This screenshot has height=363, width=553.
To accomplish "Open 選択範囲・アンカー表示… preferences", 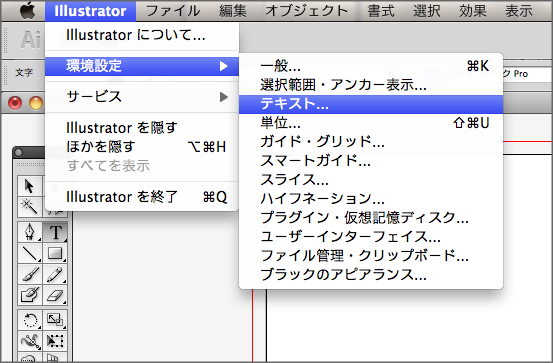I will (x=371, y=85).
